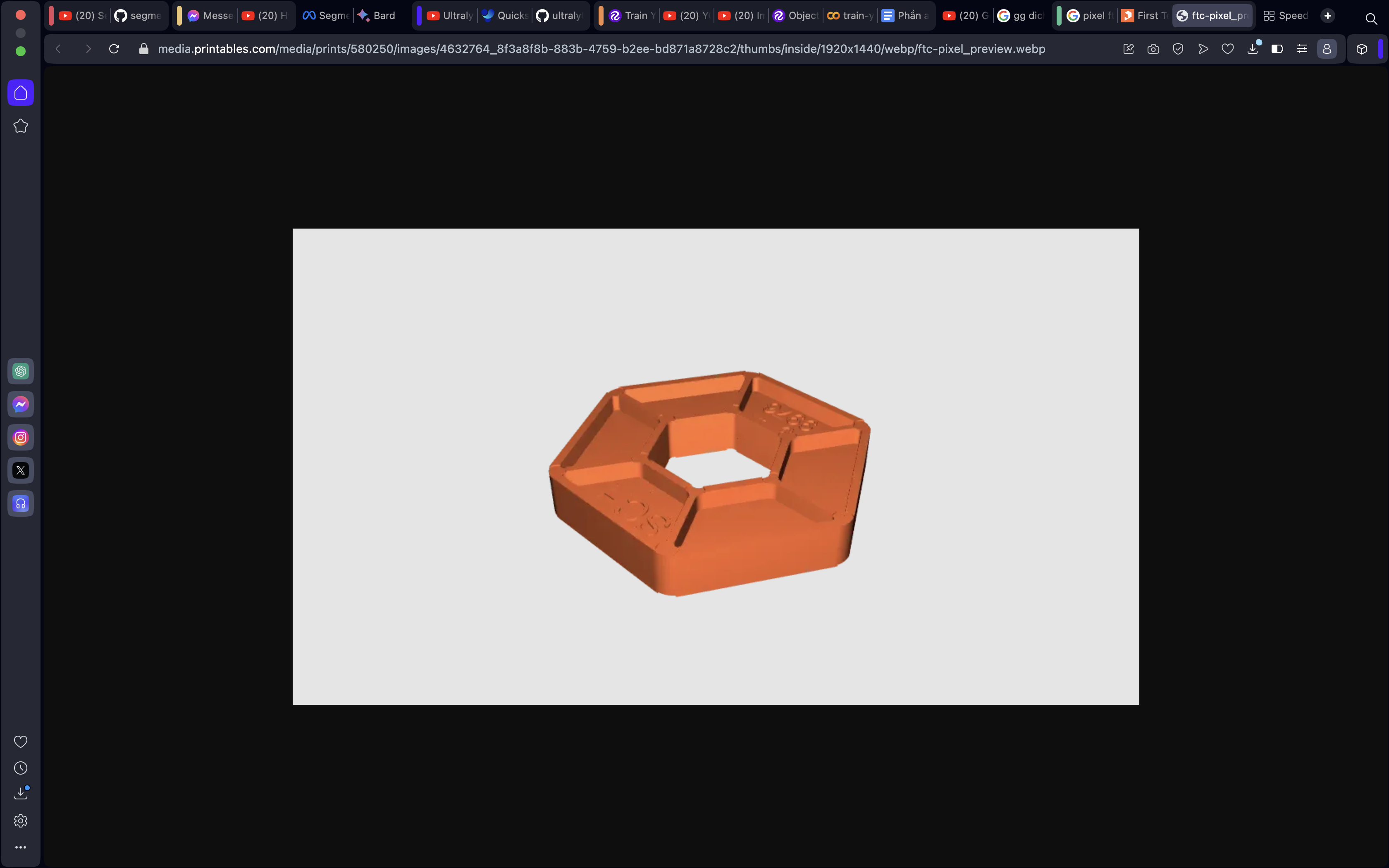Expand the sidebar three-dots menu
Image resolution: width=1389 pixels, height=868 pixels.
click(x=21, y=847)
